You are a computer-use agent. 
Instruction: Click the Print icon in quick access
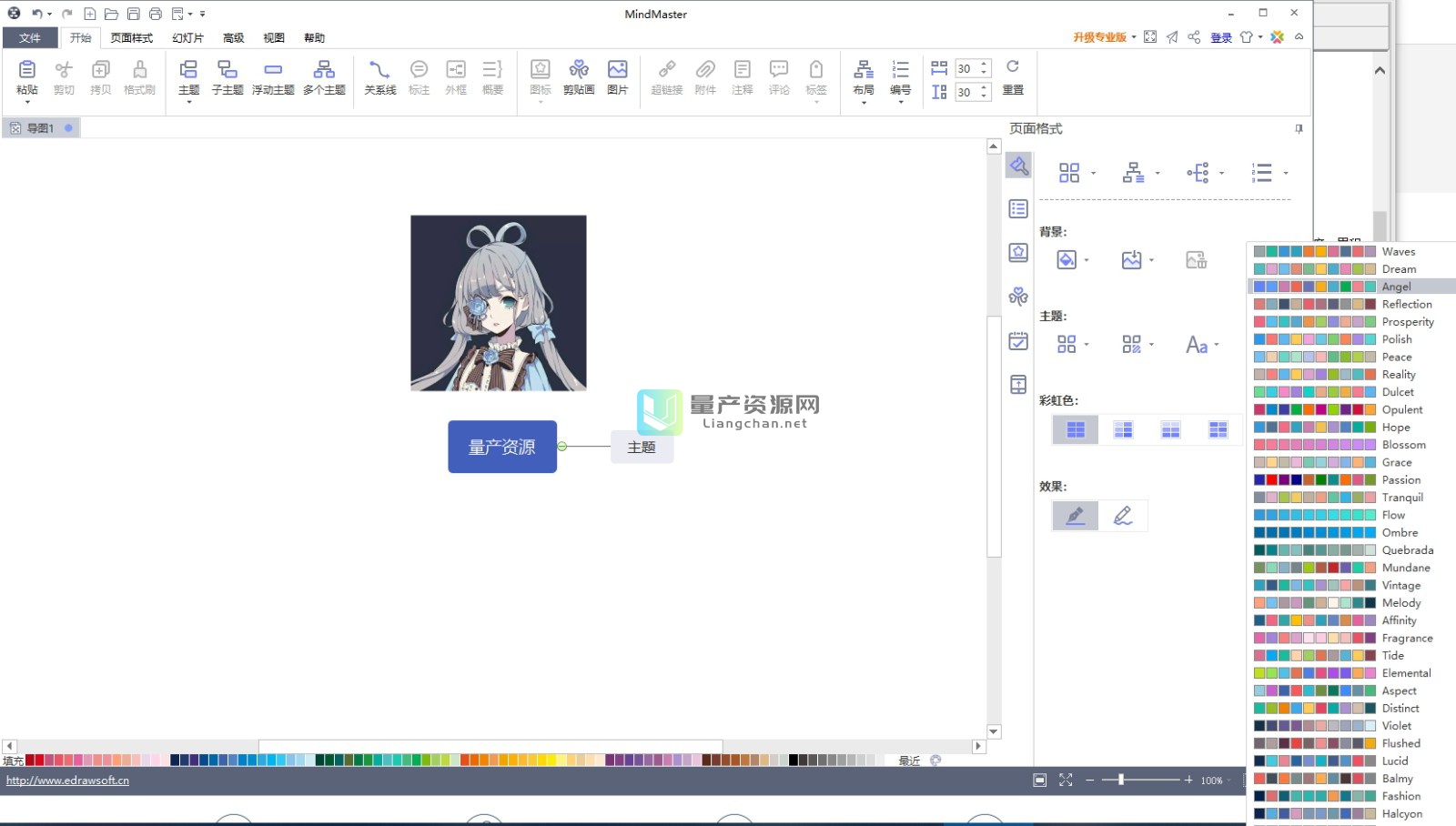click(x=156, y=14)
